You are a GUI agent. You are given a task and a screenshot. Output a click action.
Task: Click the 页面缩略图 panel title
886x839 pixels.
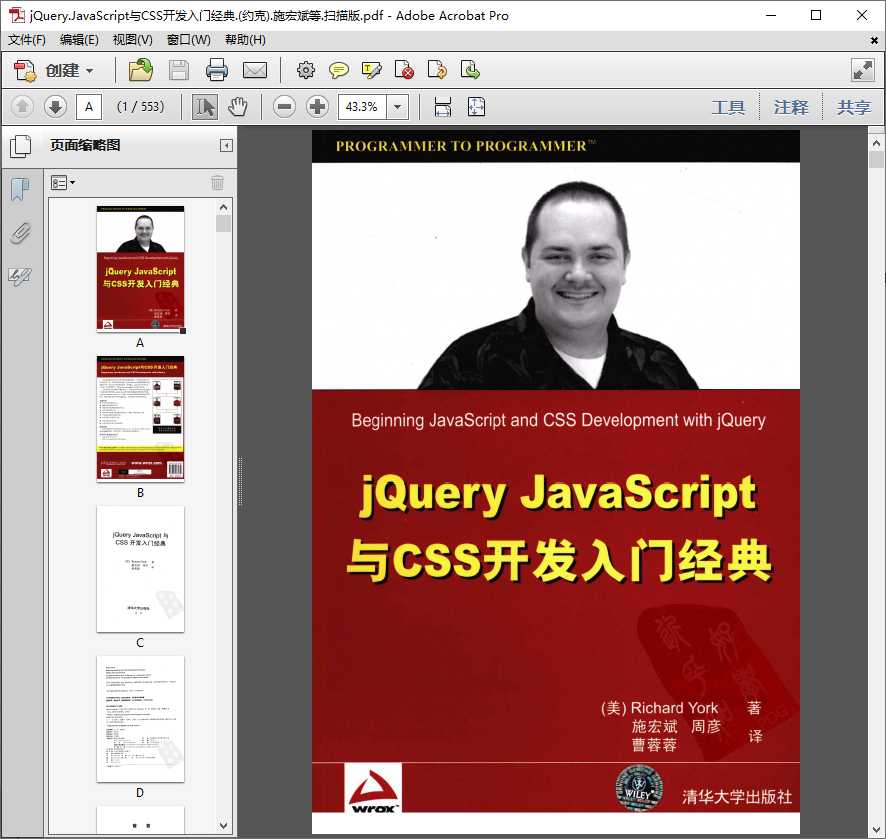[x=85, y=146]
